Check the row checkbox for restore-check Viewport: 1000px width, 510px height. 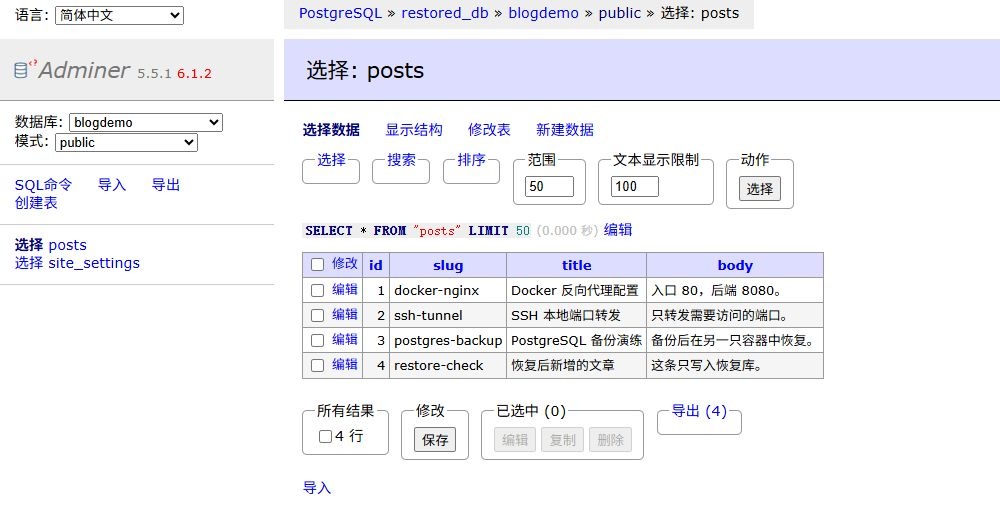point(318,365)
